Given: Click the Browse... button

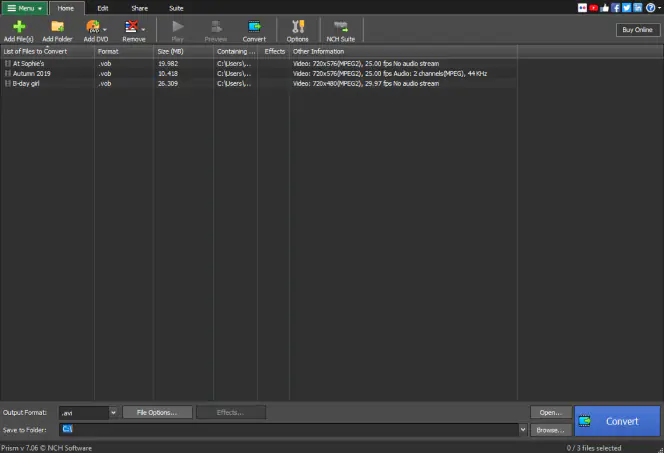Looking at the screenshot, I should coord(551,430).
